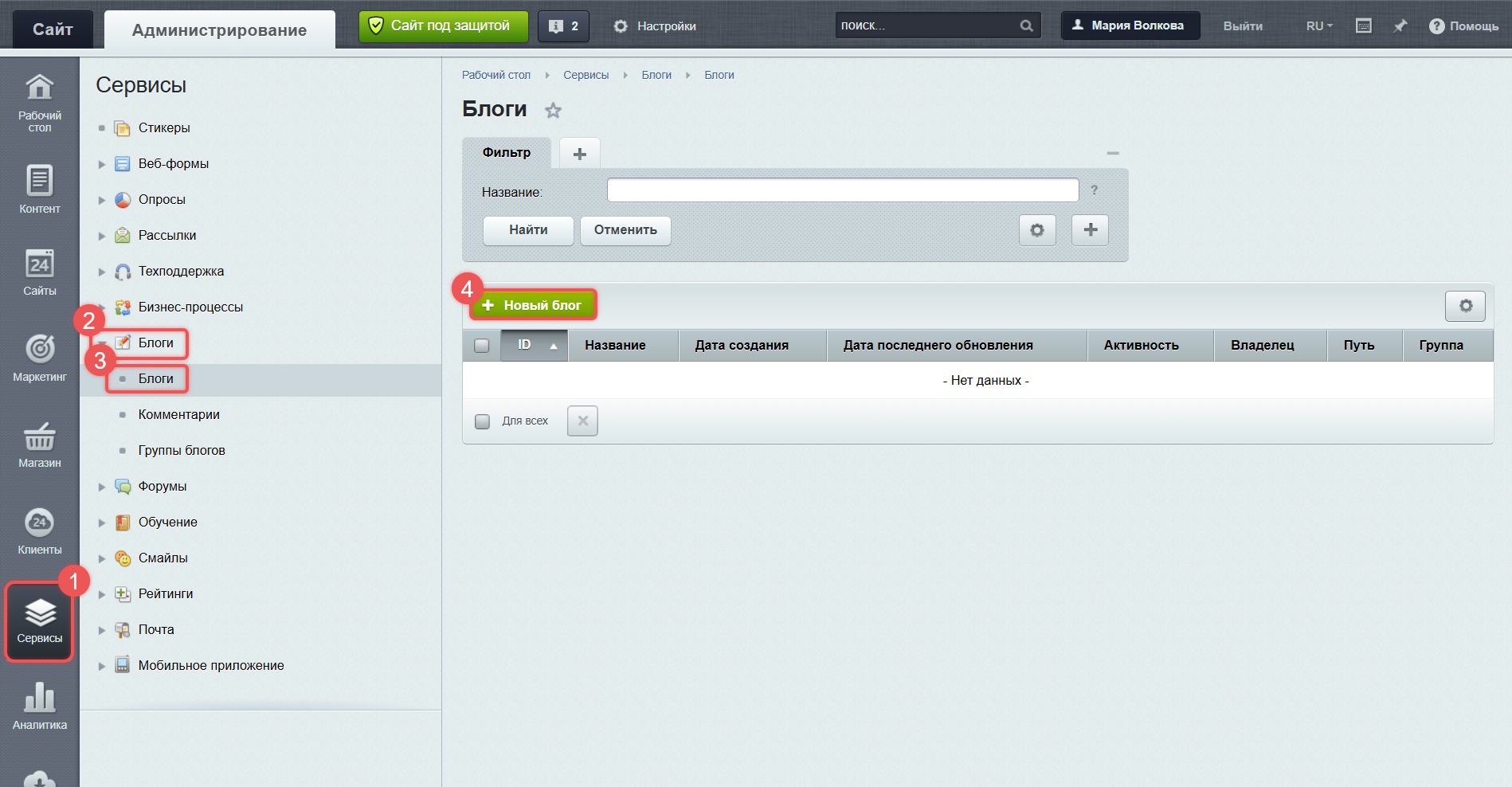This screenshot has height=787, width=1512.
Task: Sort table by ID column header
Action: (x=535, y=346)
